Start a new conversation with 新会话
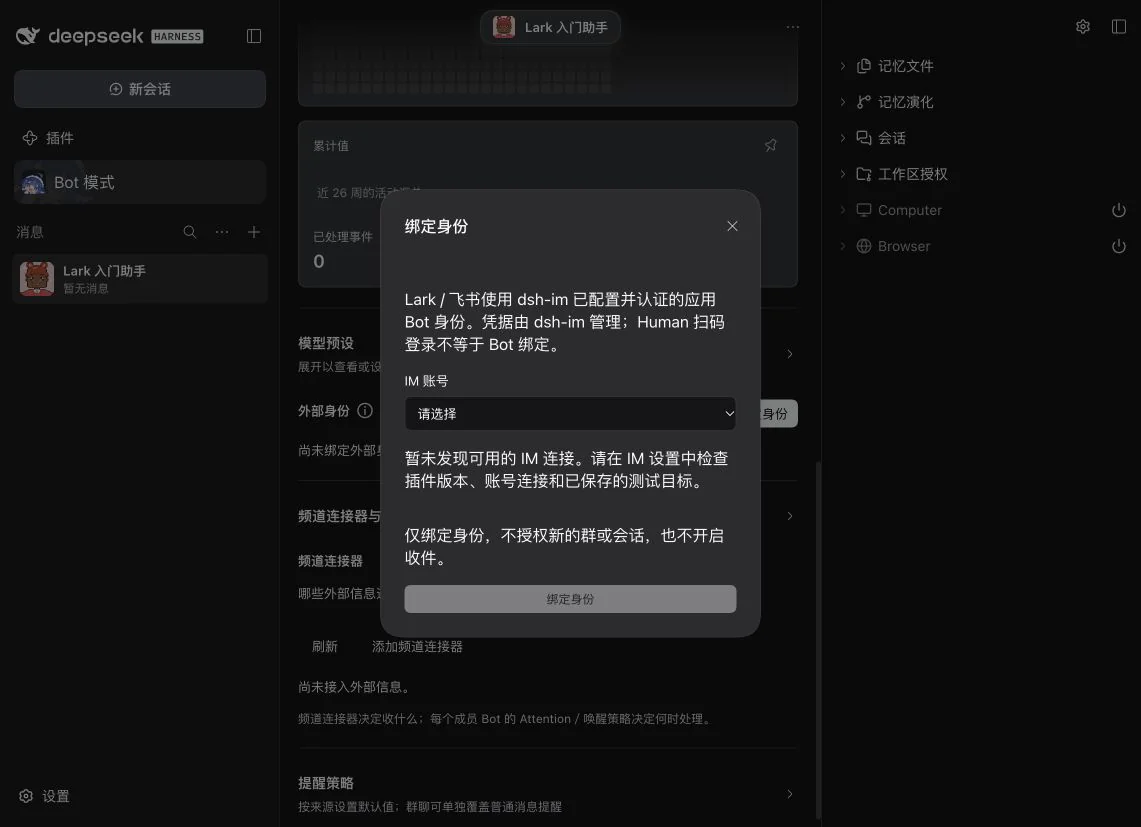 (x=140, y=89)
